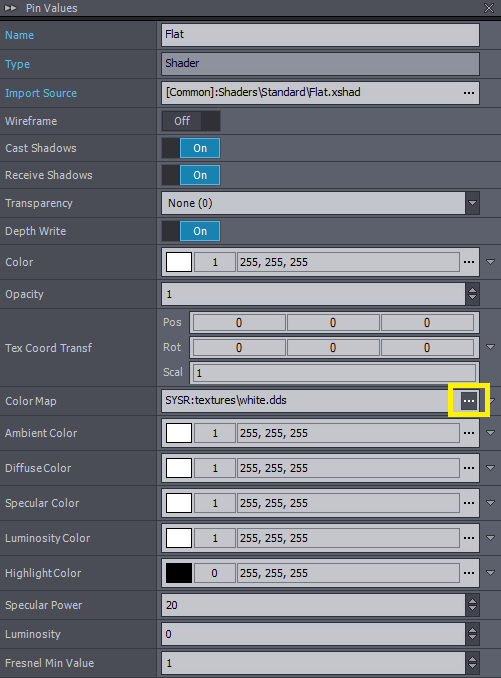Click the Opacity stepper arrows
The height and width of the screenshot is (678, 501).
(472, 294)
